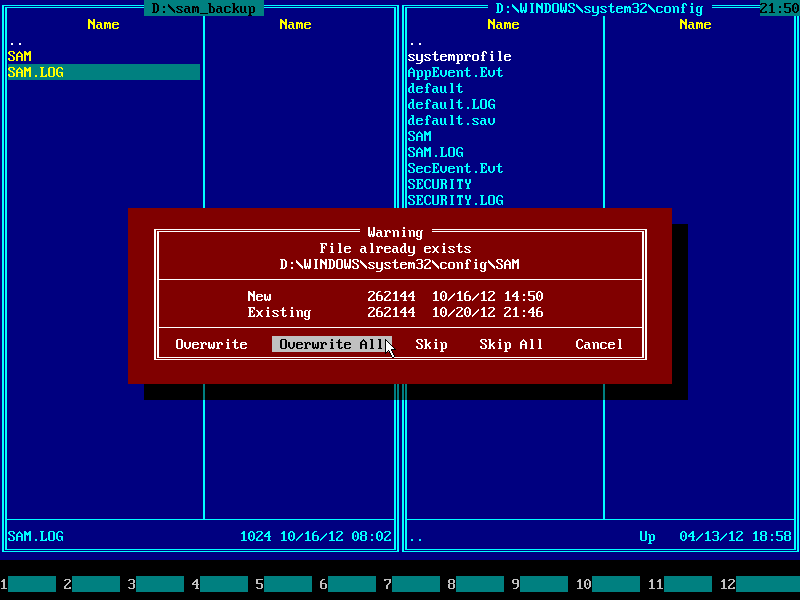Click the Up status entry in right panel
This screenshot has width=800, height=600.
[x=647, y=536]
